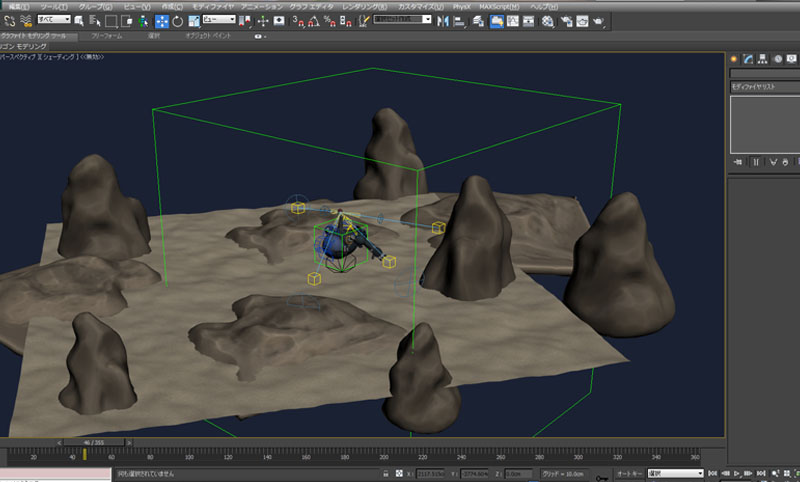Click the Select by Name icon

tap(95, 21)
